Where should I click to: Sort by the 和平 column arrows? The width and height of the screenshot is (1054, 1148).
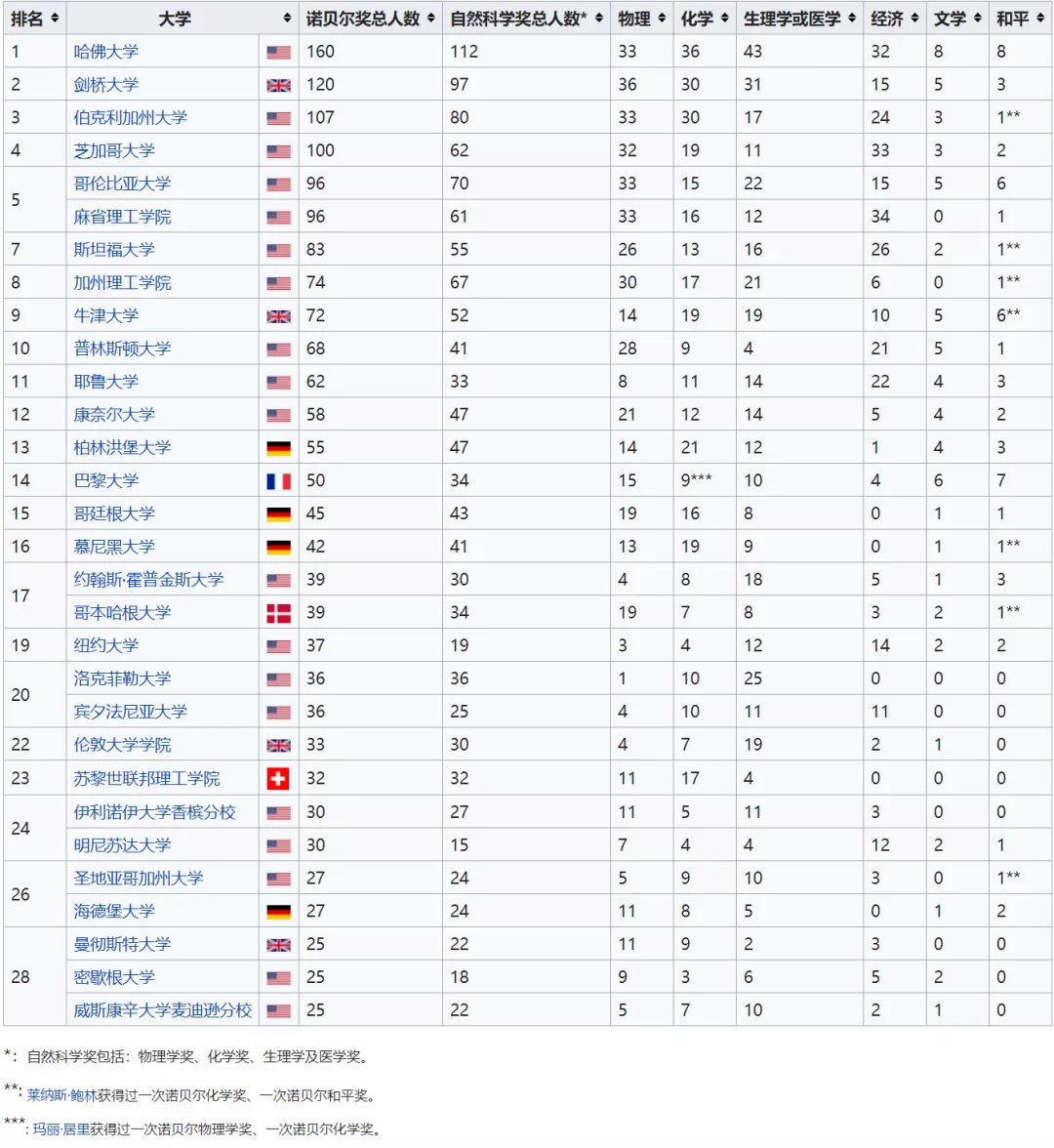1040,19
